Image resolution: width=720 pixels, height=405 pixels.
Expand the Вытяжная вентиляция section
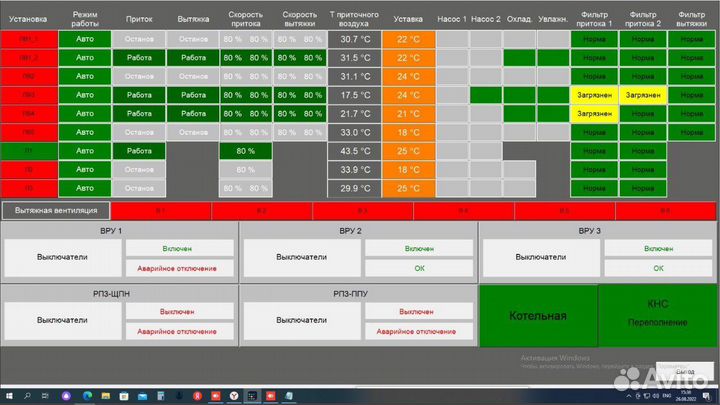[54, 211]
